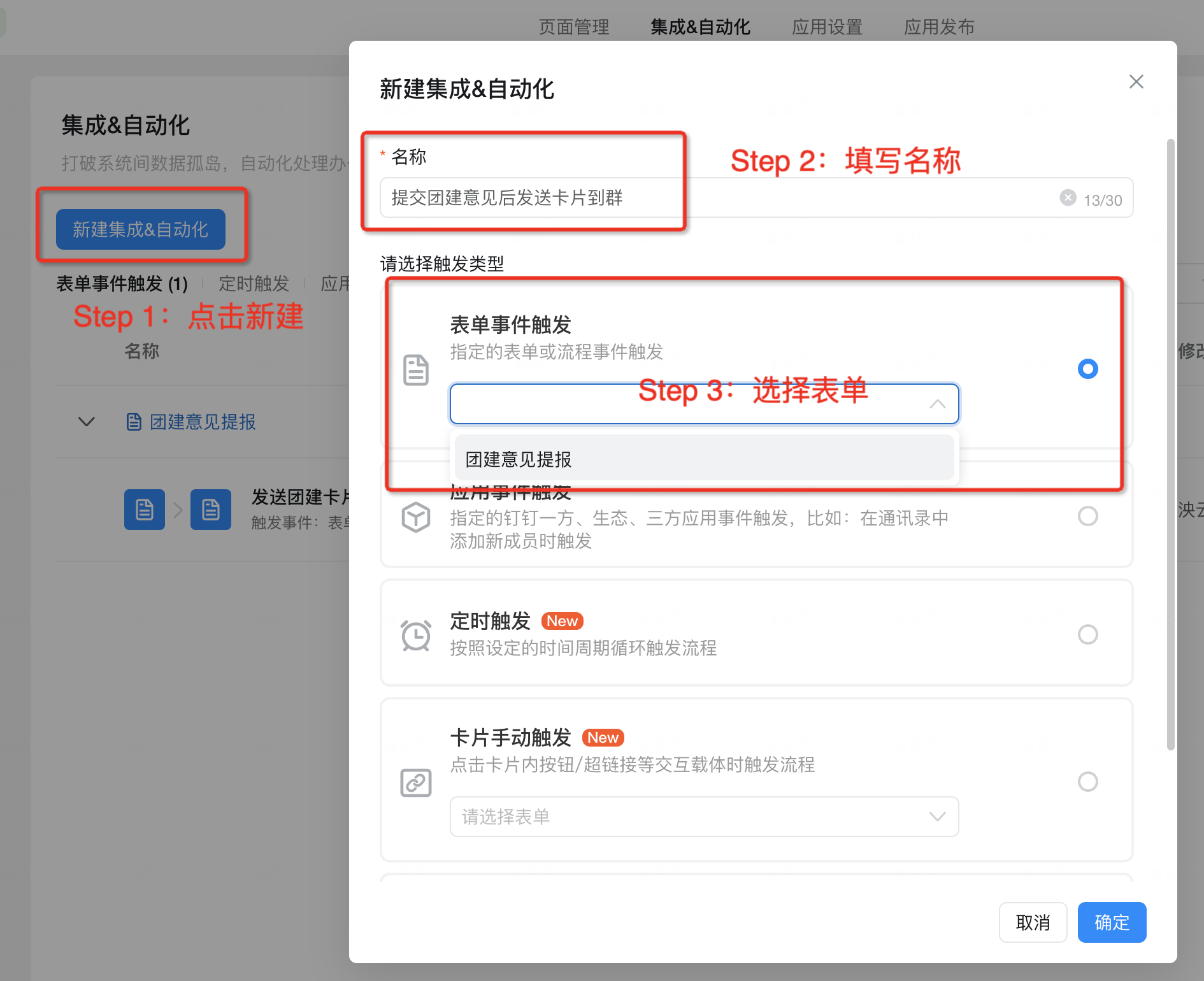Viewport: 1204px width, 981px height.
Task: Open the 页面管理 top tab
Action: (x=574, y=27)
